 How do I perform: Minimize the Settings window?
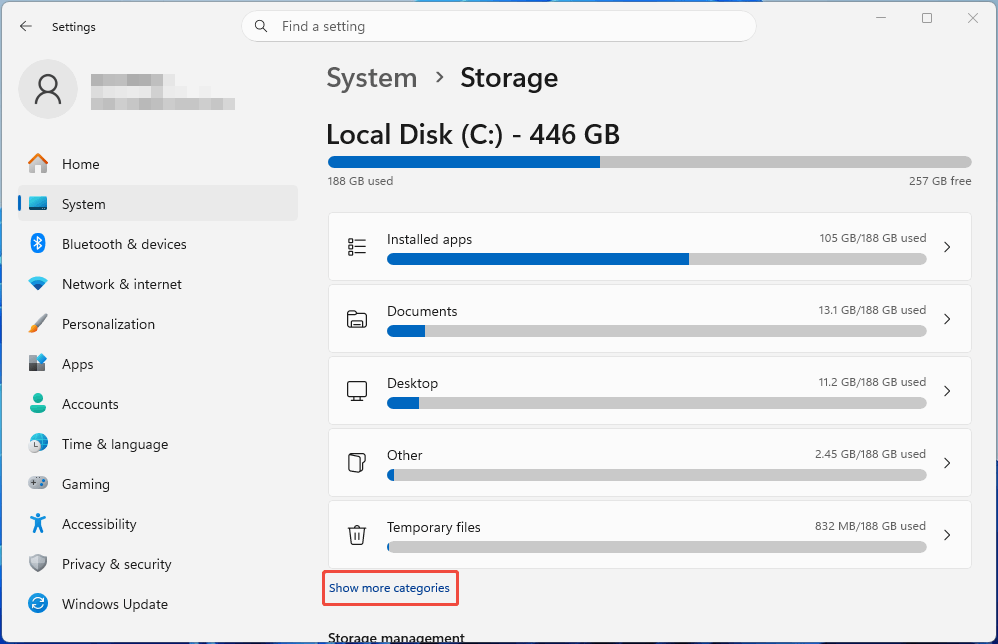click(x=881, y=18)
